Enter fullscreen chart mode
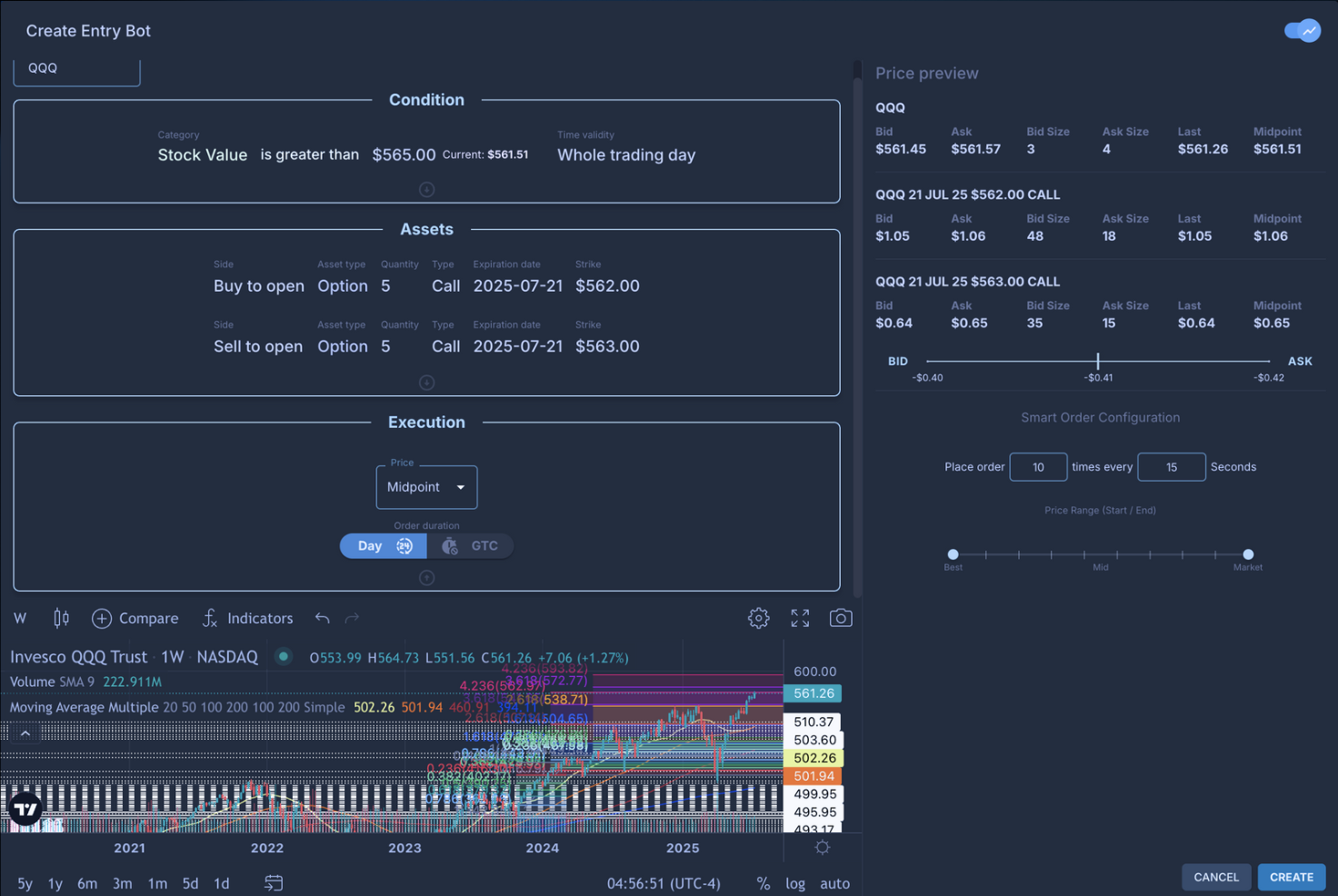This screenshot has width=1338, height=896. [800, 618]
